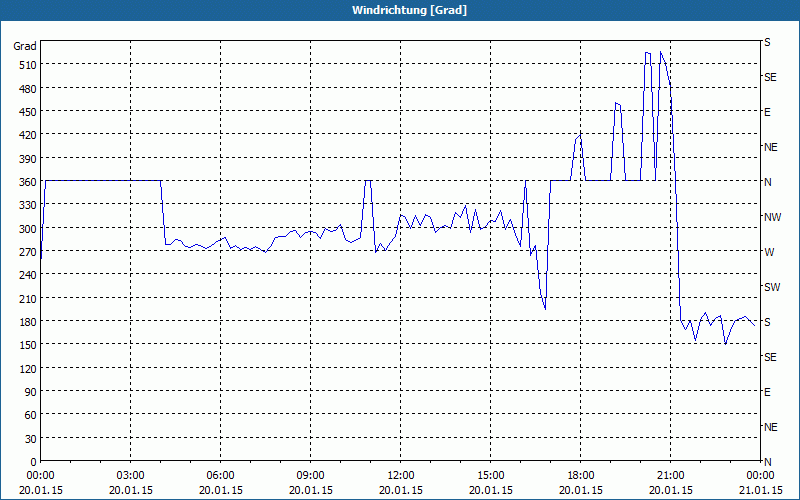This screenshot has height=500, width=800.
Task: Click the 210 degree axis label
Action: pyautogui.click(x=29, y=298)
